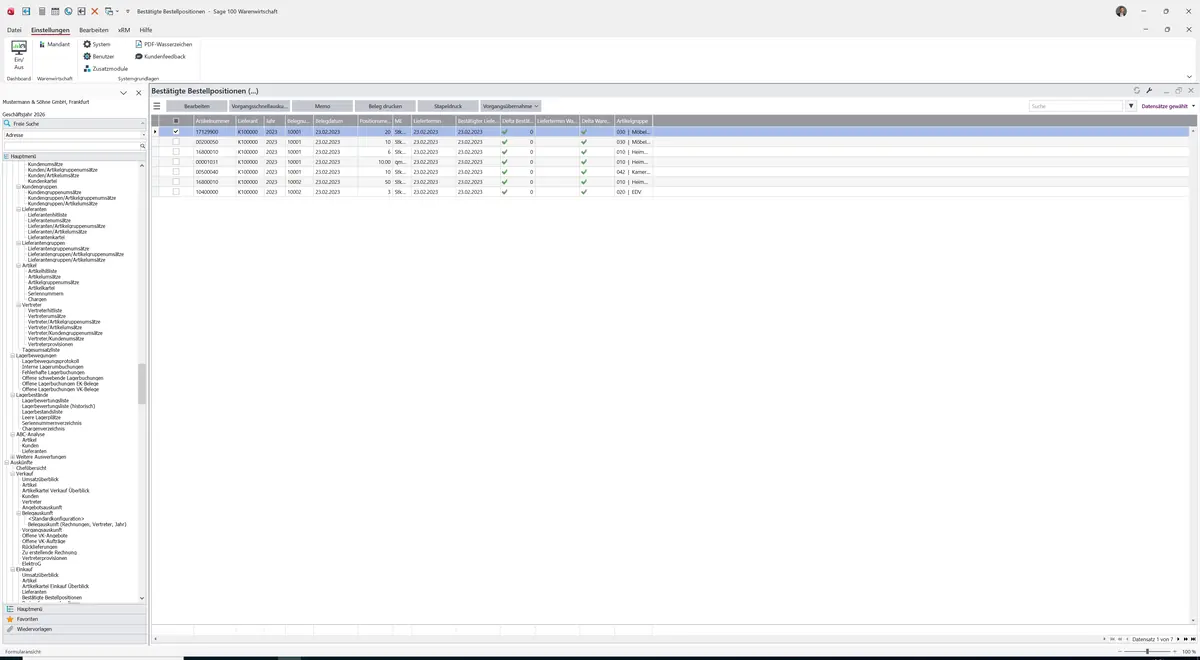Check the row for article 00500040

point(176,172)
